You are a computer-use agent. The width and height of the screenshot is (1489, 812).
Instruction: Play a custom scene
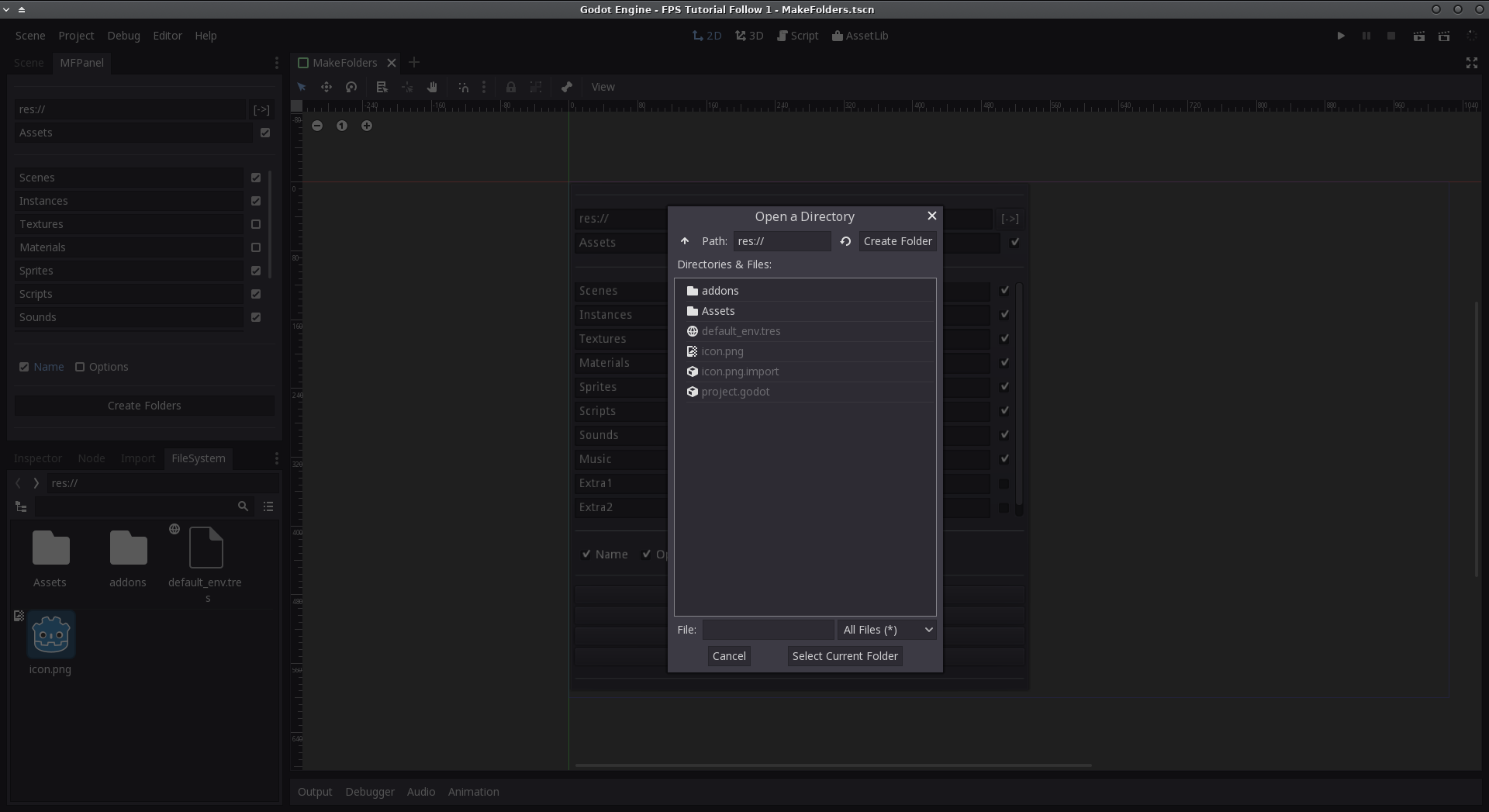(x=1444, y=36)
